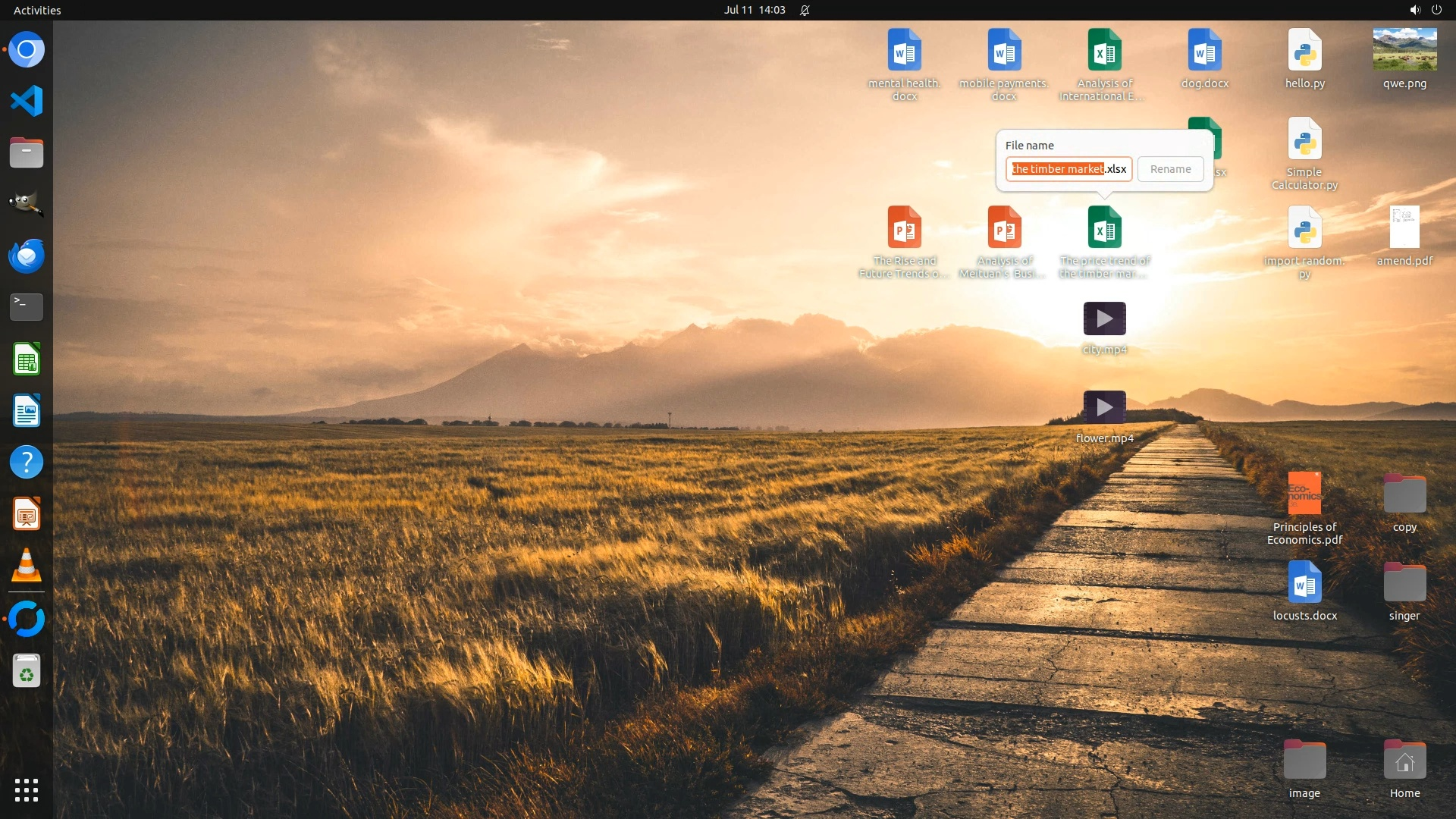1456x819 pixels.
Task: Launch LibreOffice Calc from the dock
Action: click(x=27, y=359)
